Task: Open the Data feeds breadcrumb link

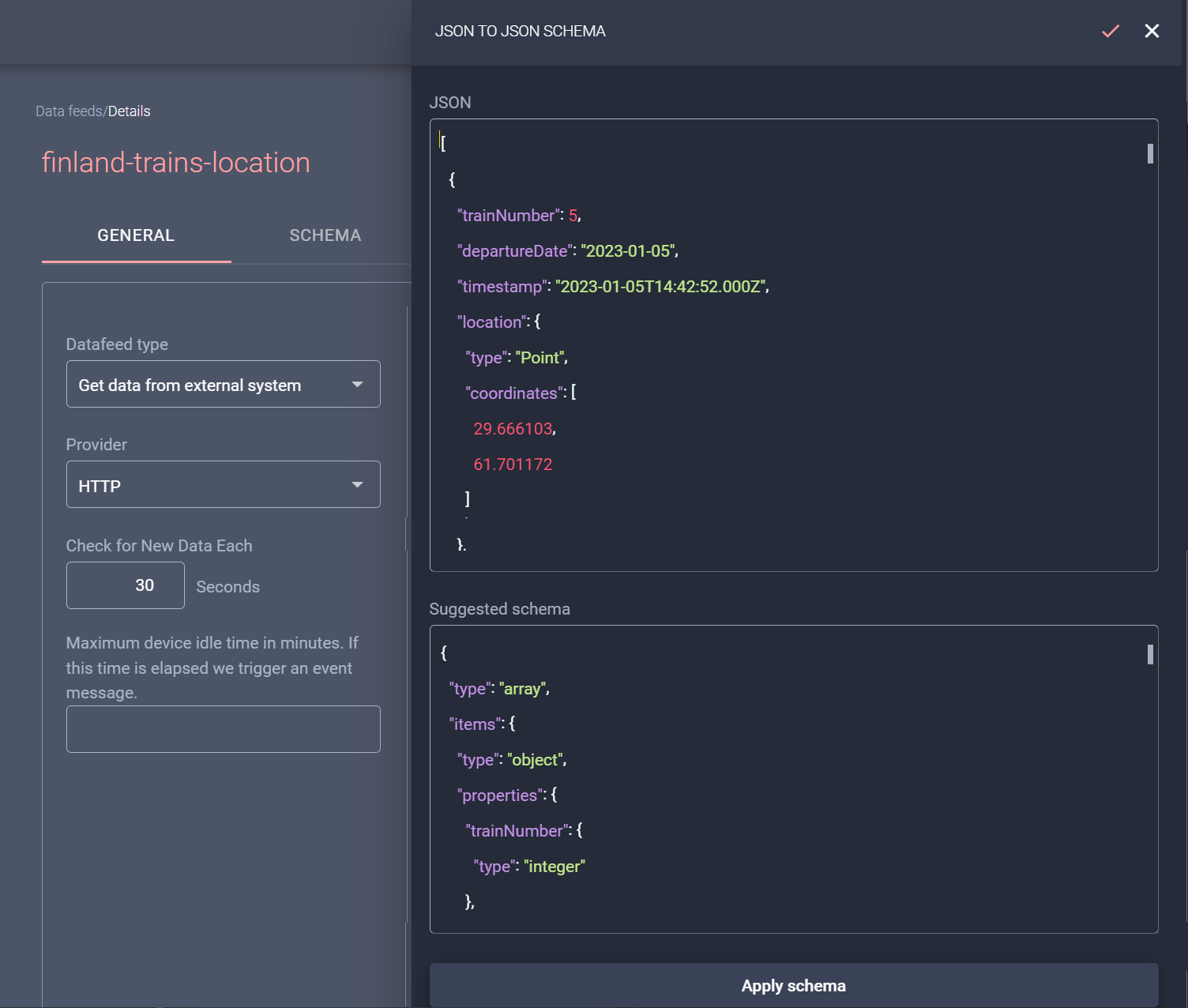Action: click(x=68, y=111)
